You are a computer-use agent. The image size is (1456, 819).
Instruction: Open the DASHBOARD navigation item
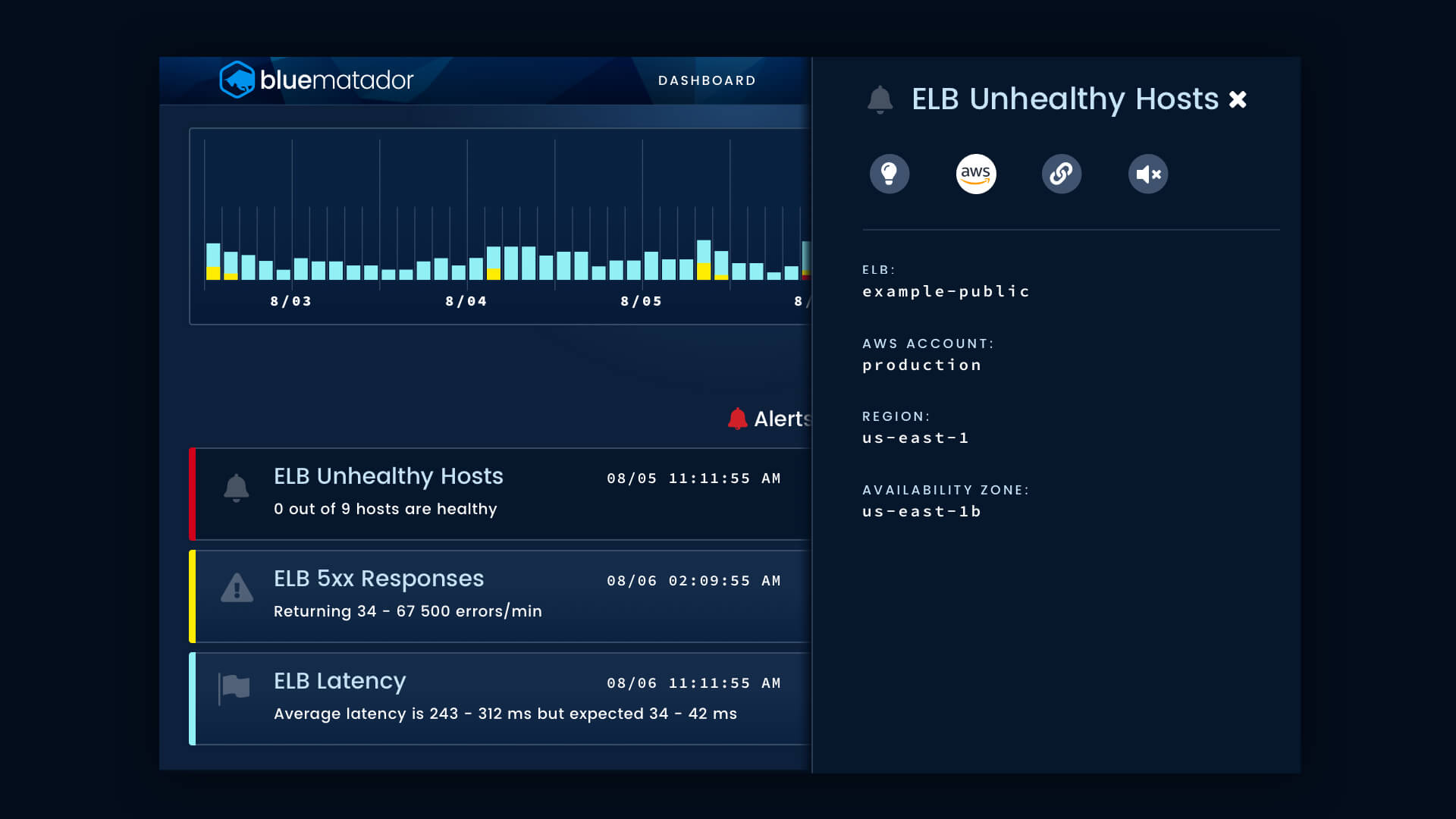pos(707,80)
